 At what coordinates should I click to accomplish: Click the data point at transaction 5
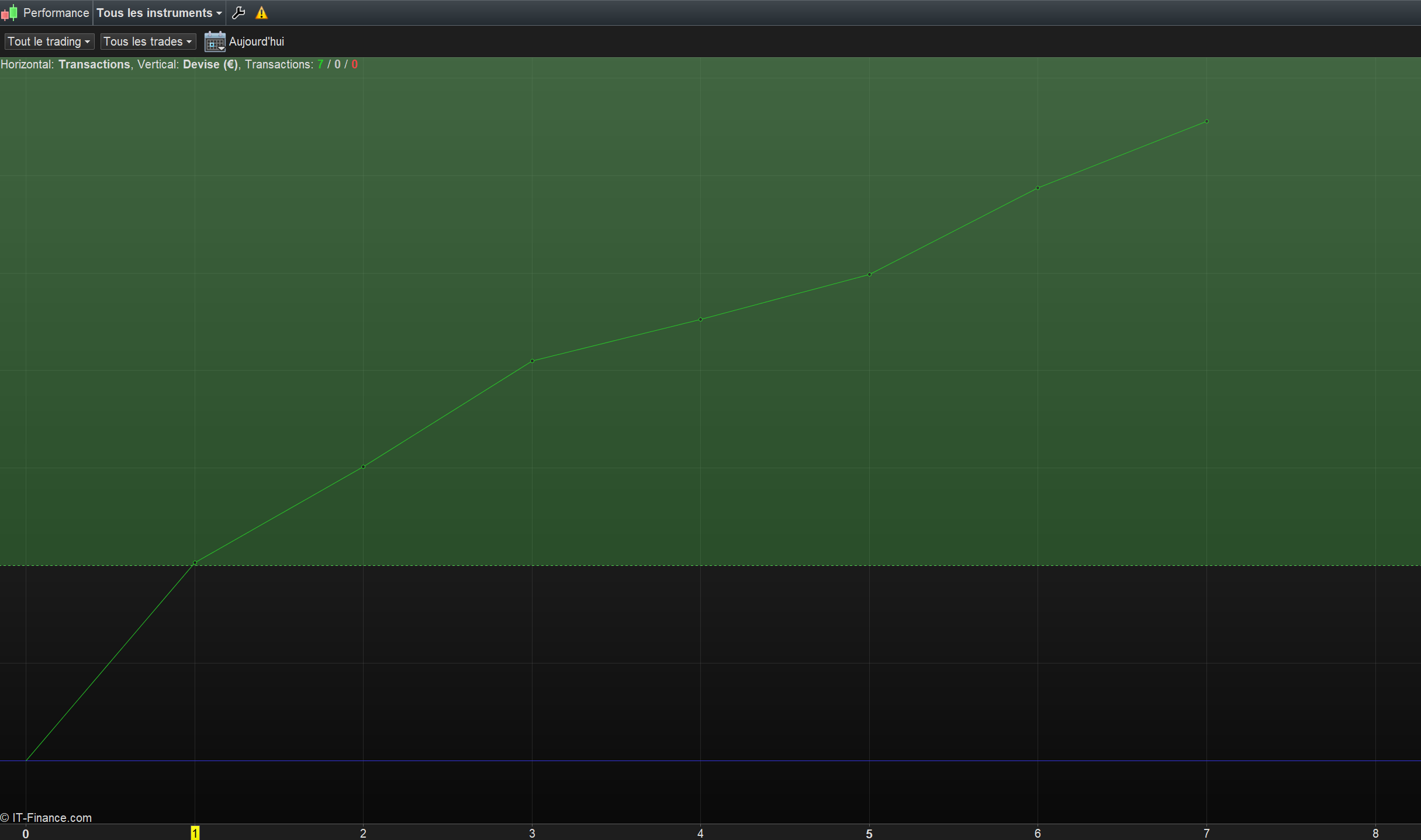(x=869, y=274)
